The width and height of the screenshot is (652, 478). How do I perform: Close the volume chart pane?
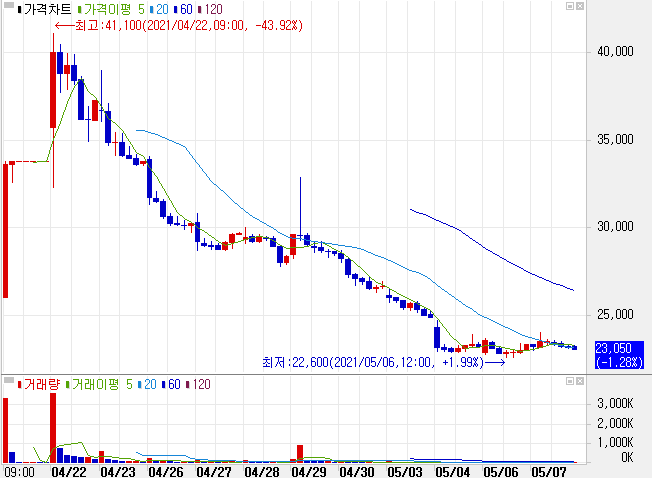point(580,381)
